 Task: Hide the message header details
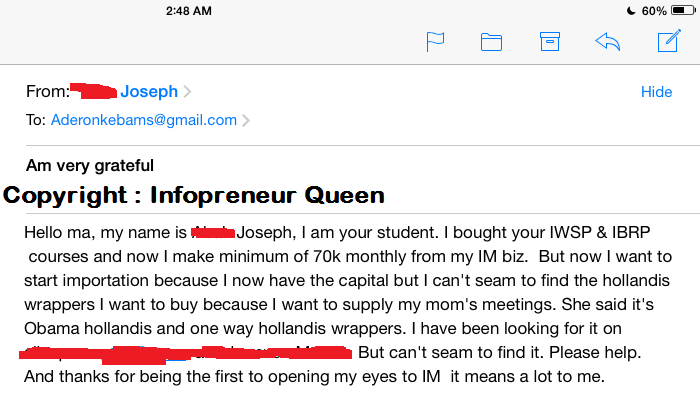tap(656, 91)
